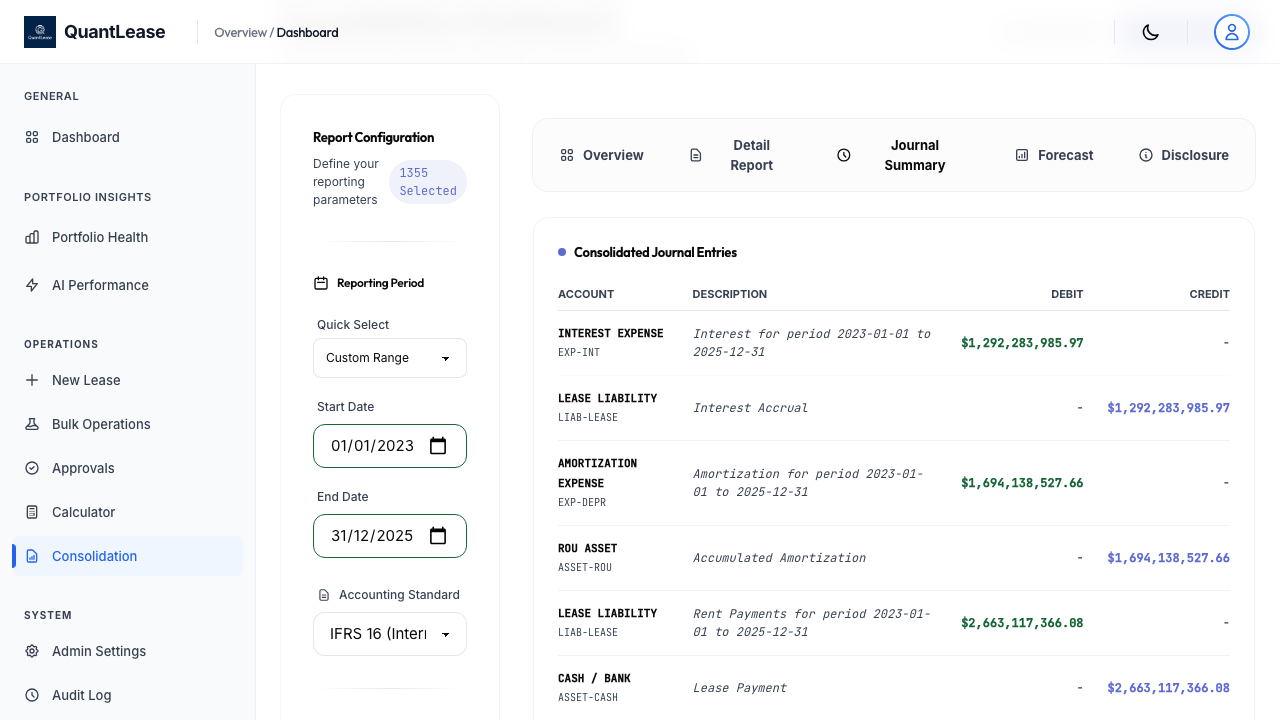This screenshot has height=720, width=1280.
Task: Select the Disclosure tab
Action: [x=1184, y=155]
